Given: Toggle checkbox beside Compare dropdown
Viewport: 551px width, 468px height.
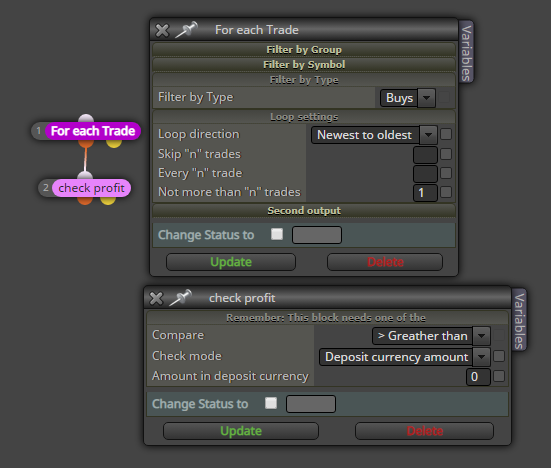Looking at the screenshot, I should tap(499, 335).
